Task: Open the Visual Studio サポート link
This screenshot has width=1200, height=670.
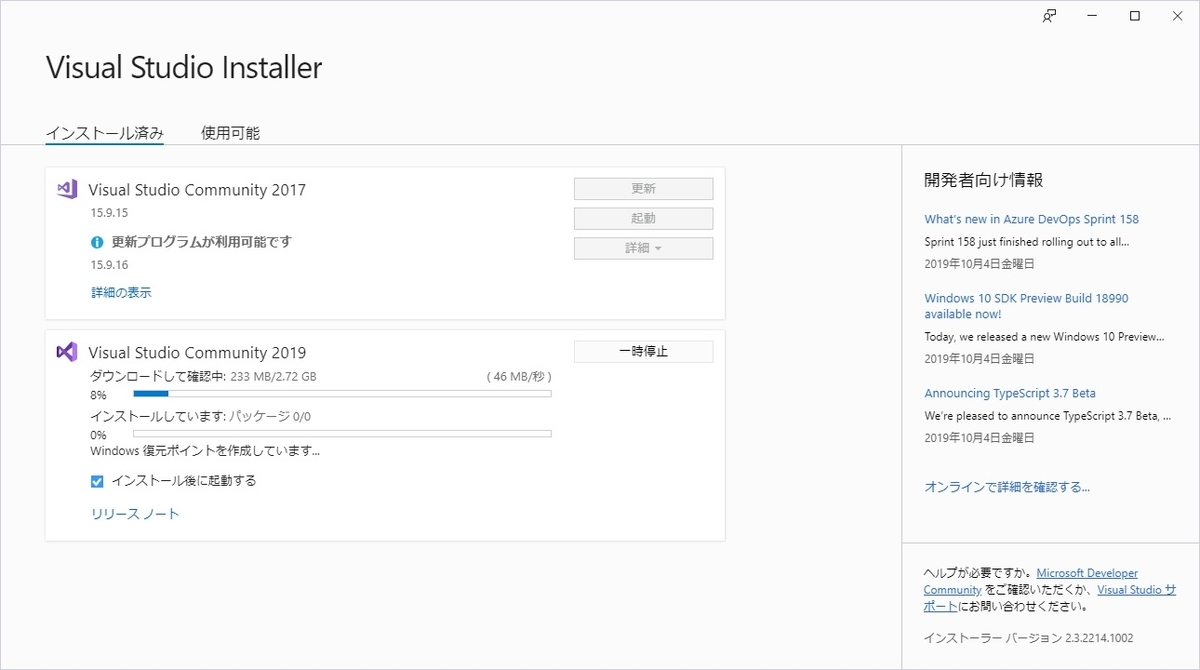Action: coord(1136,590)
